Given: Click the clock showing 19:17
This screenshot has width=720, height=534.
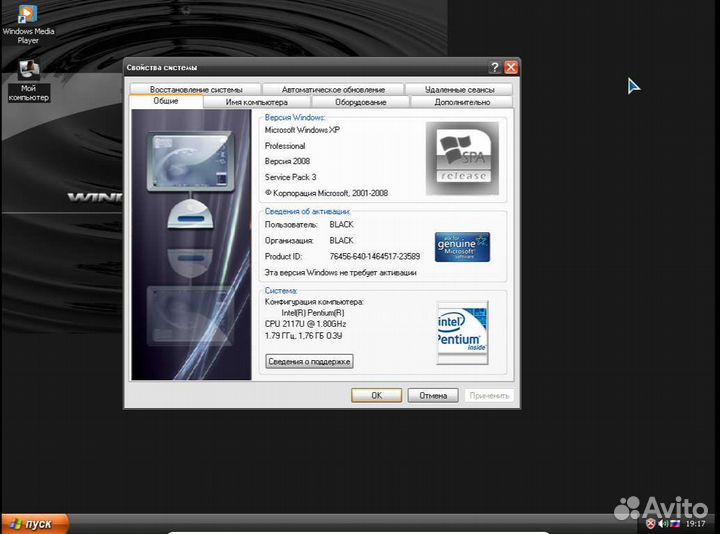Looking at the screenshot, I should click(695, 524).
